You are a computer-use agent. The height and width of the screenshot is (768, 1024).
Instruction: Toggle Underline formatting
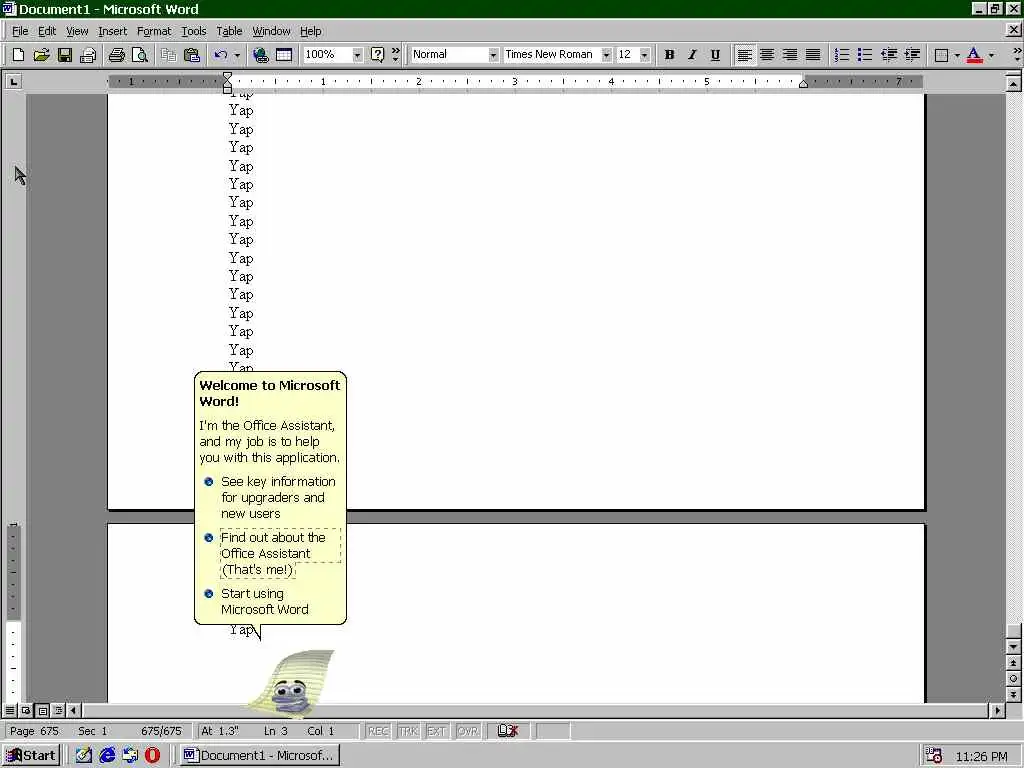pyautogui.click(x=715, y=55)
